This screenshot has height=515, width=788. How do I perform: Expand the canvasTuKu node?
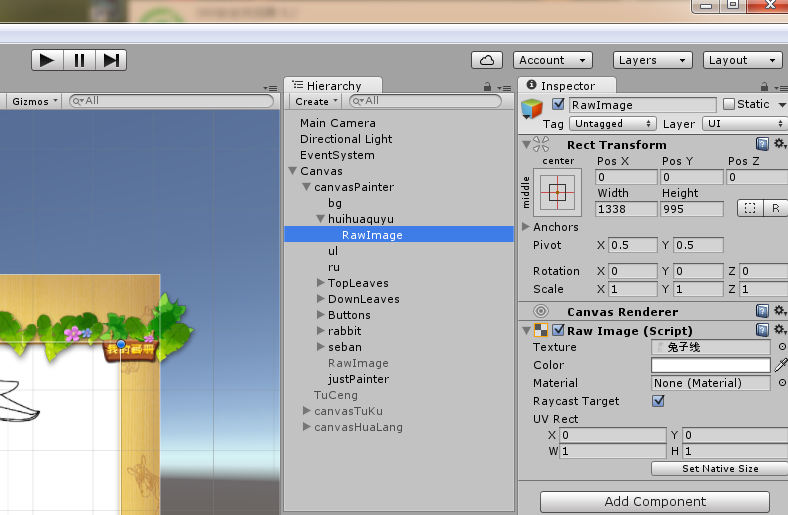[307, 411]
